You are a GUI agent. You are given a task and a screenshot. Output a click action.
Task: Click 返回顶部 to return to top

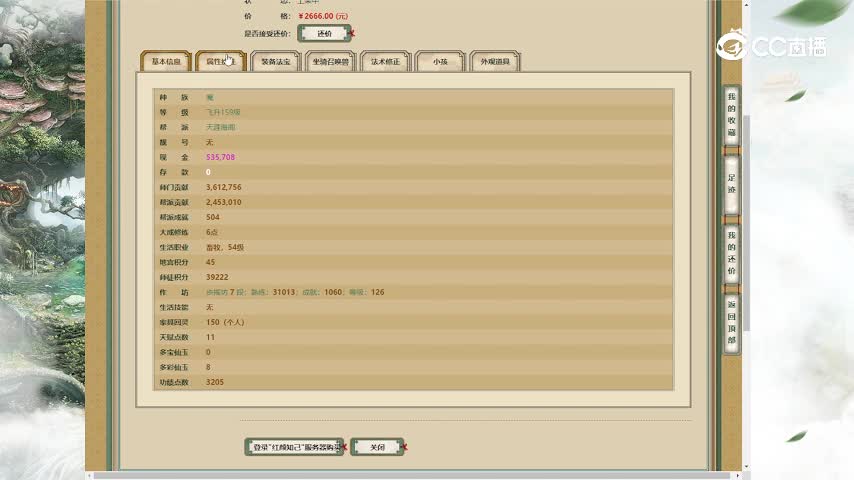coord(731,322)
